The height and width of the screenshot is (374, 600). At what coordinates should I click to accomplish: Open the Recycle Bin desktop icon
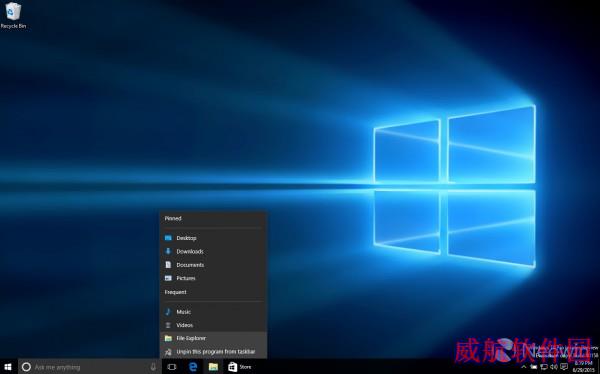pos(13,15)
